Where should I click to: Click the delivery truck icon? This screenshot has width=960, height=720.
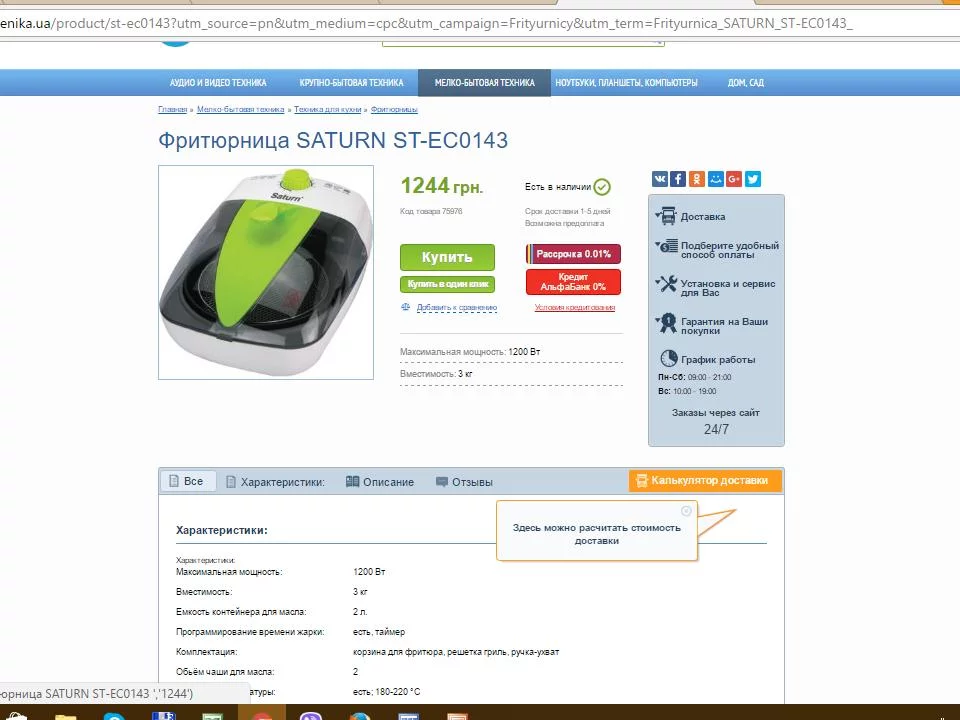[667, 216]
